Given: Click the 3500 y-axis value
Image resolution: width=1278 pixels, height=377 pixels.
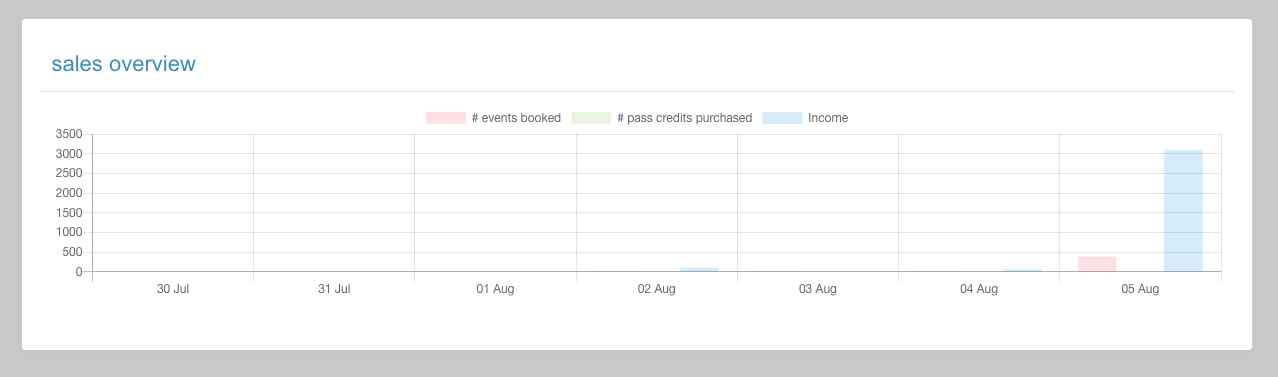Looking at the screenshot, I should pyautogui.click(x=70, y=134).
